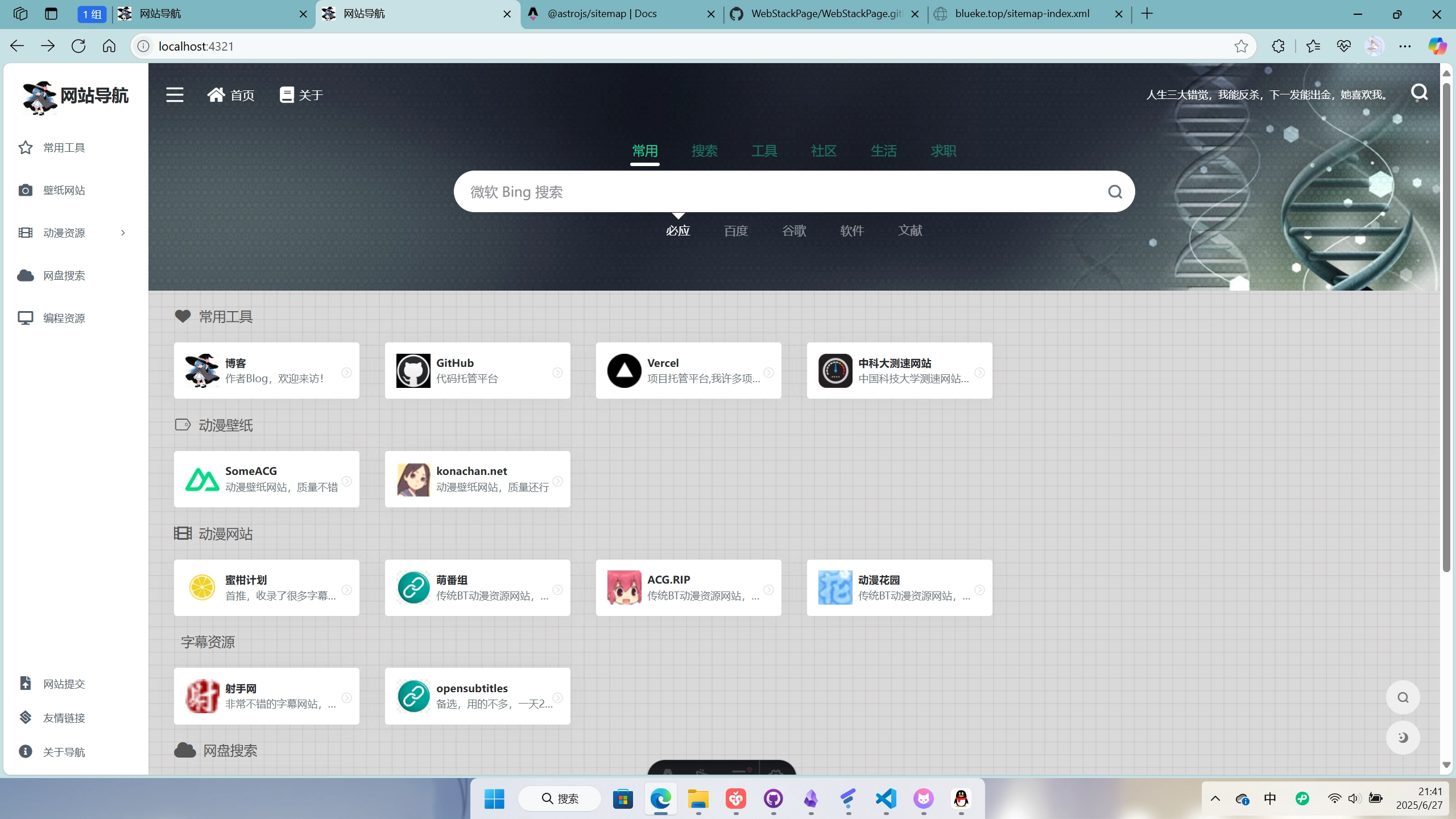Select 文献 search engine option

(x=910, y=230)
